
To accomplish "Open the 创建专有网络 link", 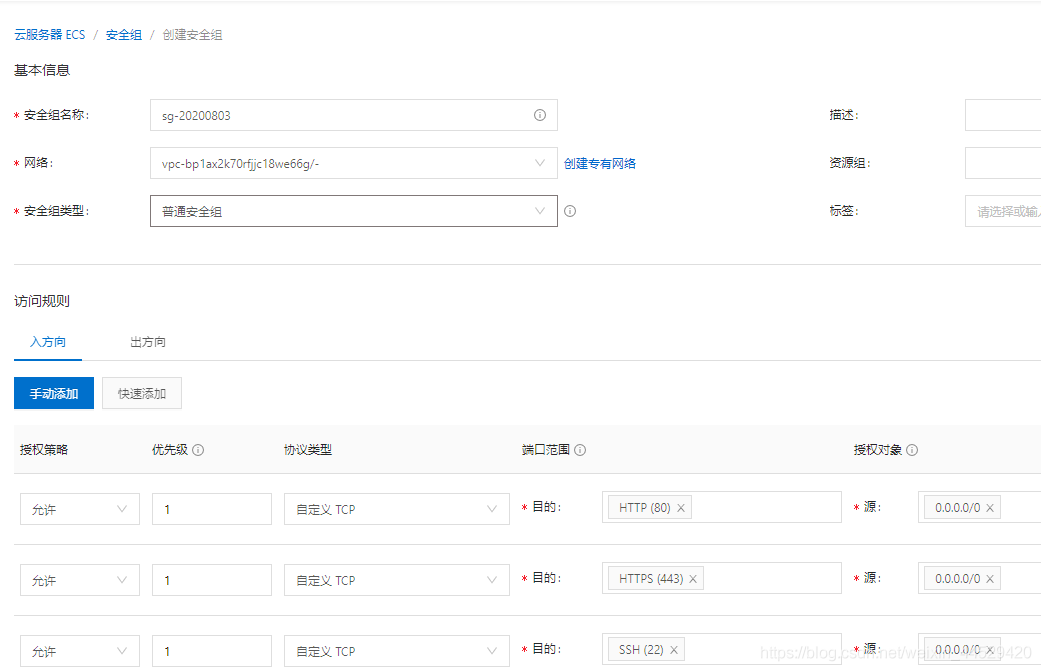I will pyautogui.click(x=600, y=163).
